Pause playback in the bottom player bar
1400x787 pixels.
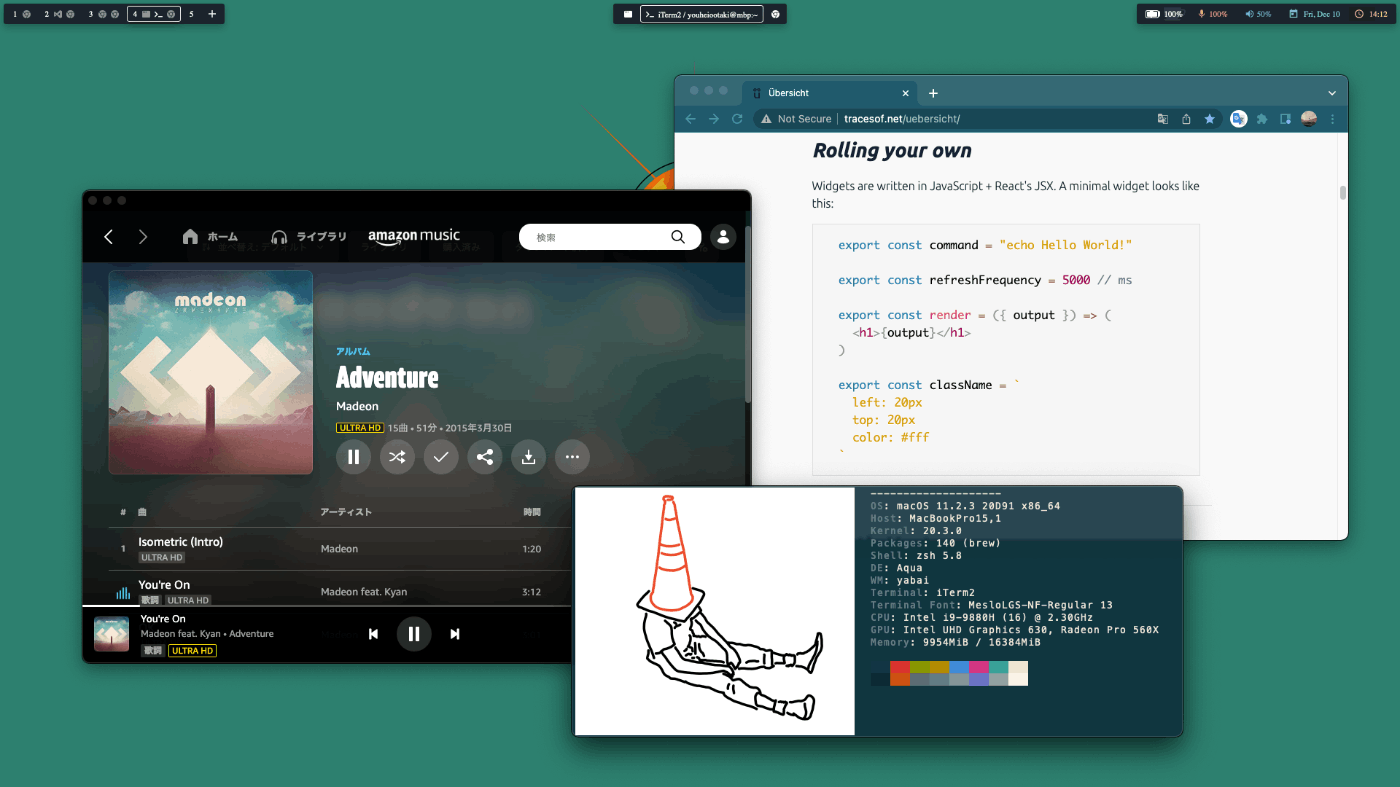point(414,634)
